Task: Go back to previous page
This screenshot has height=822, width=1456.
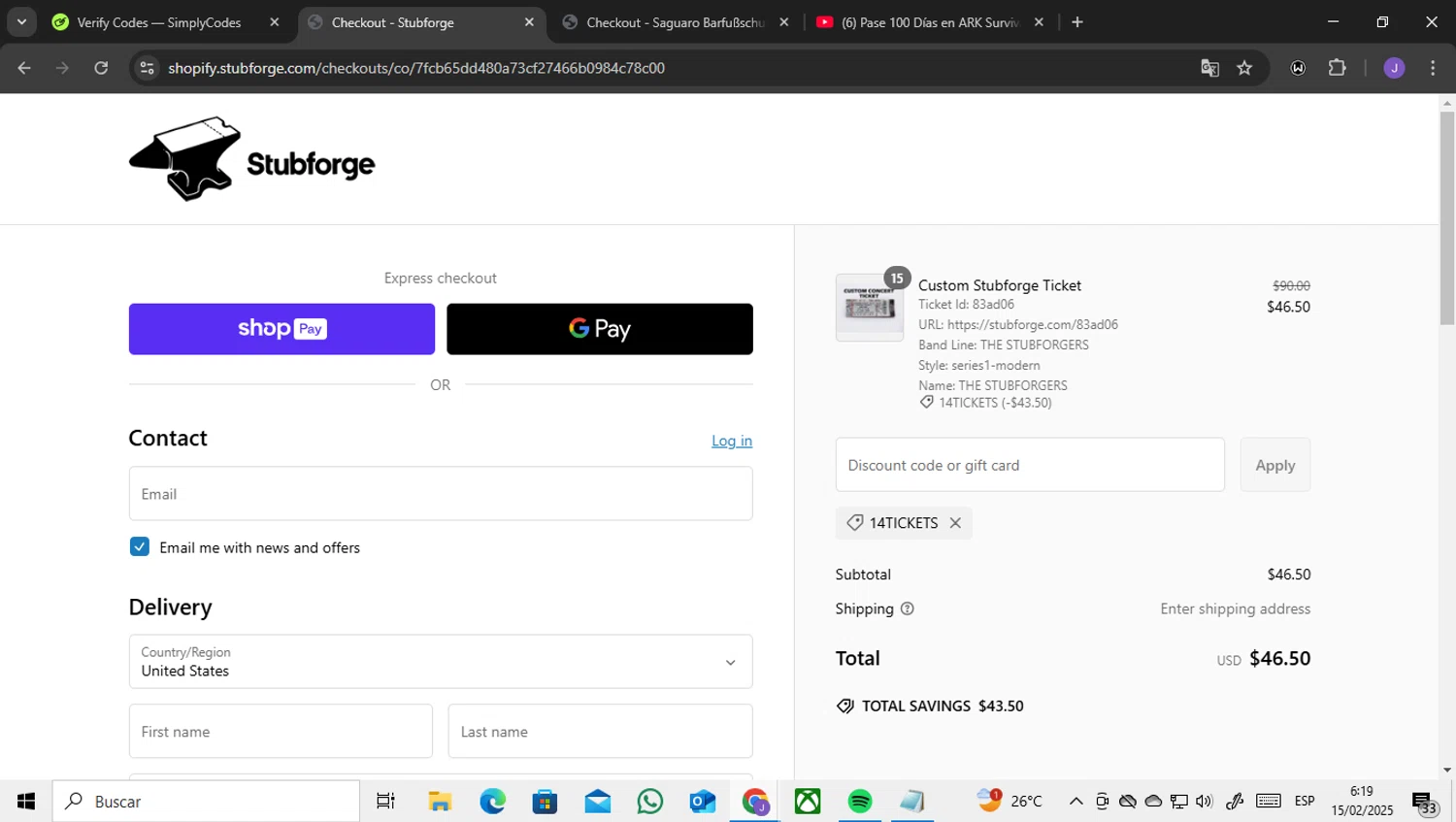Action: tap(24, 68)
